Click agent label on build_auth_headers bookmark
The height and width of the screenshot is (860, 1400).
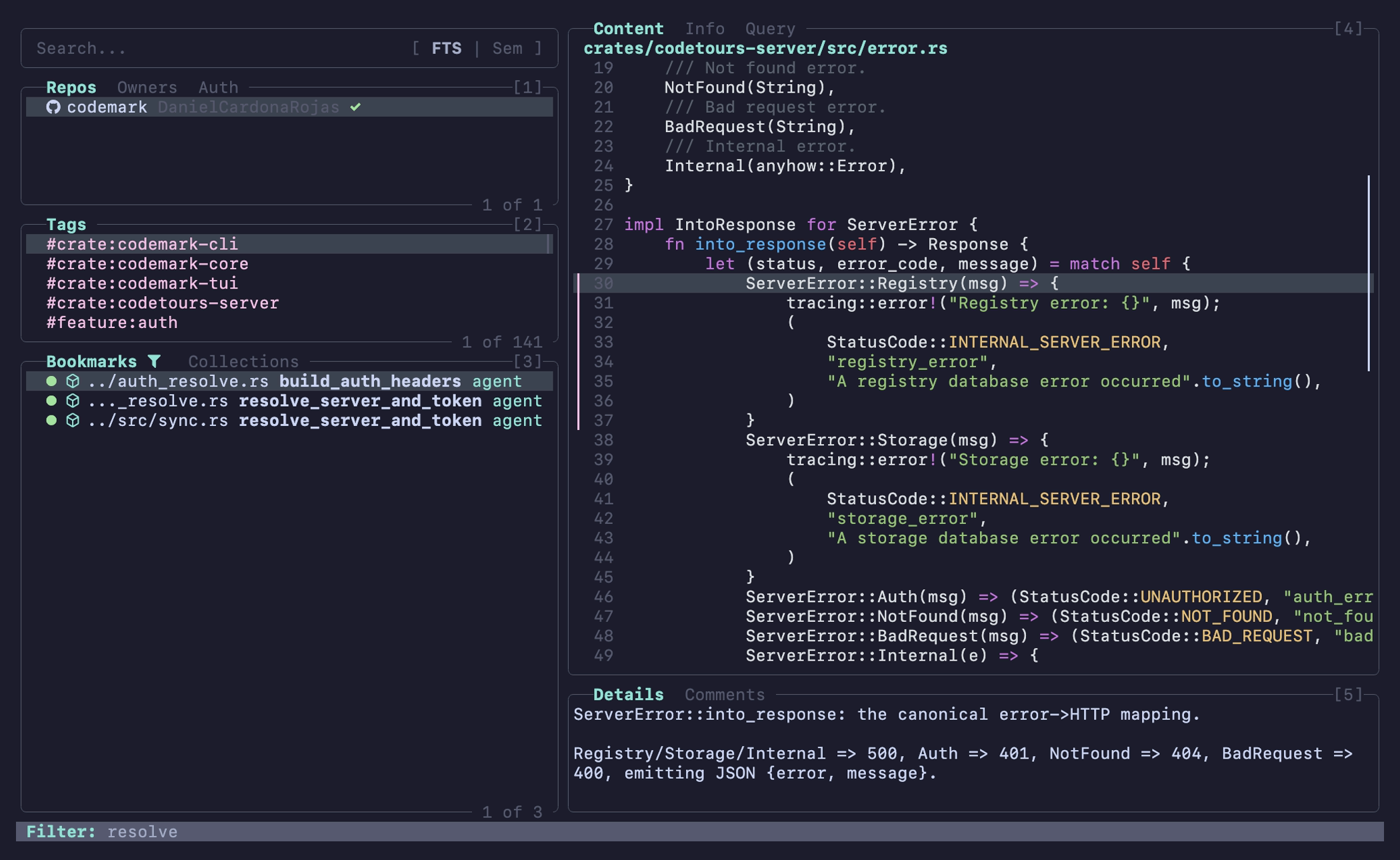pyautogui.click(x=497, y=381)
